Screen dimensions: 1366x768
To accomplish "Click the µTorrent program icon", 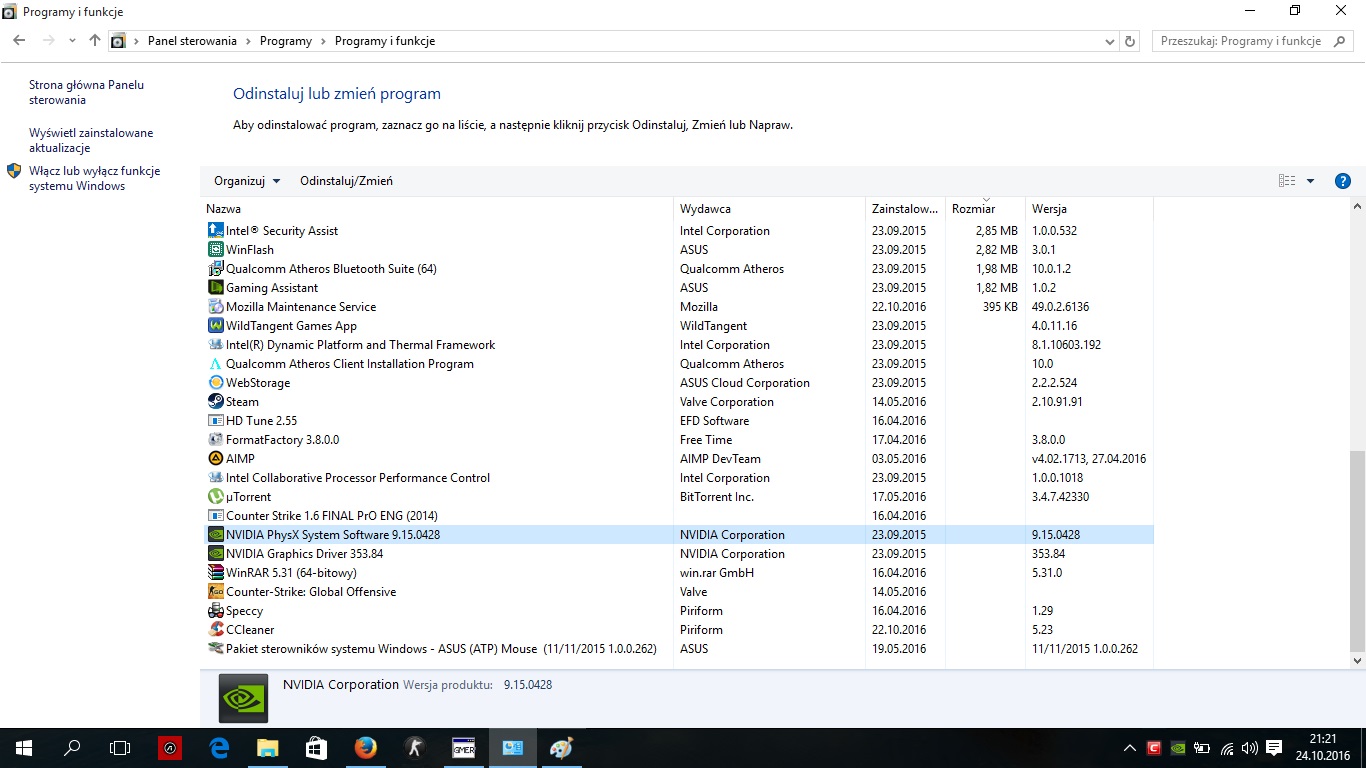I will pos(215,497).
